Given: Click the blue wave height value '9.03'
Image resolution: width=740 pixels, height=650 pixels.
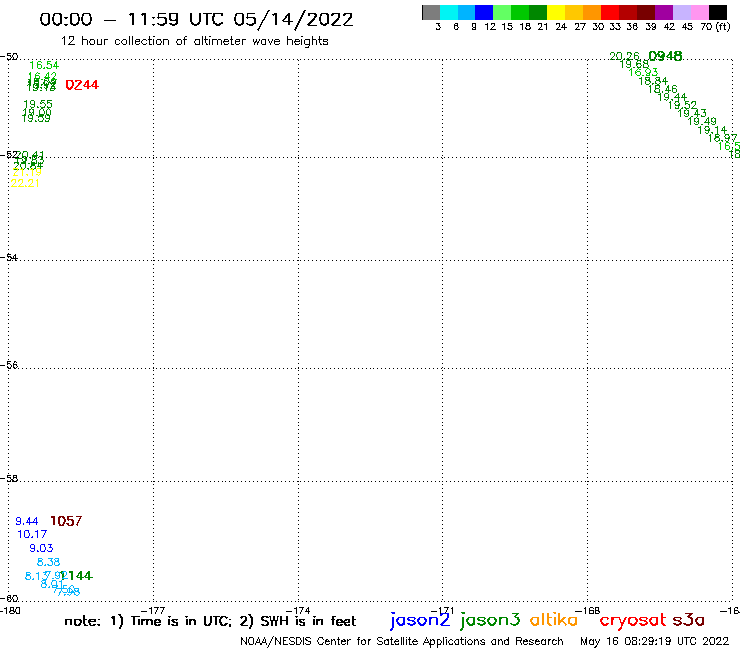Looking at the screenshot, I should click(41, 548).
